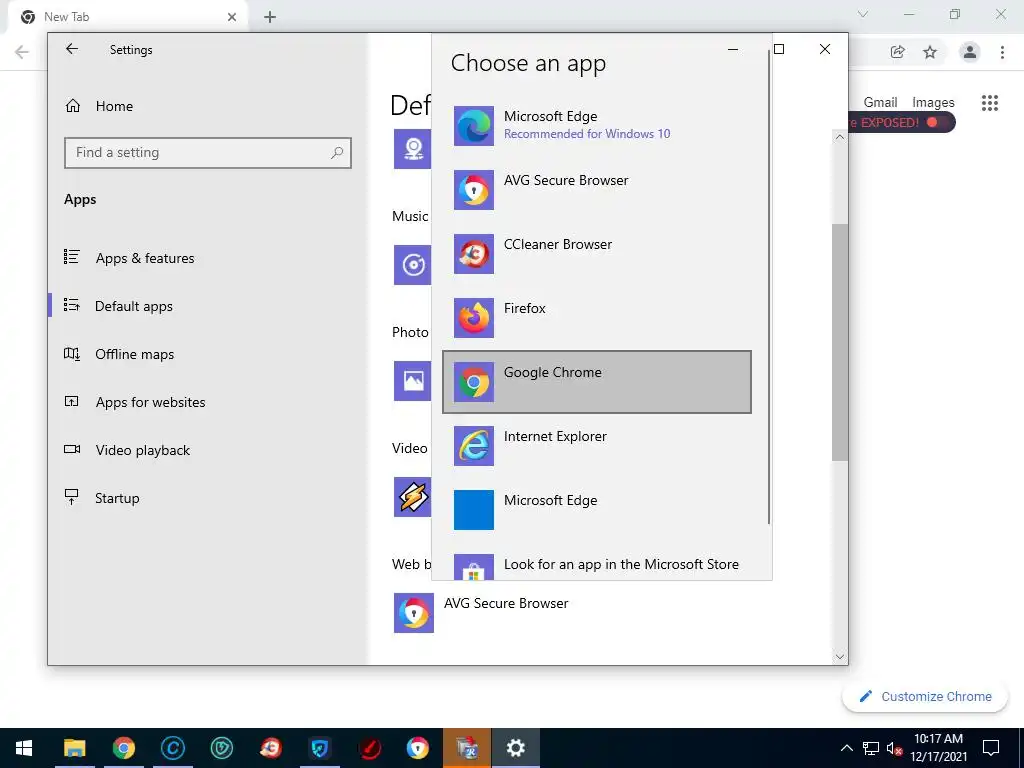Open Startup section in Settings
Viewport: 1024px width, 768px height.
102,498
